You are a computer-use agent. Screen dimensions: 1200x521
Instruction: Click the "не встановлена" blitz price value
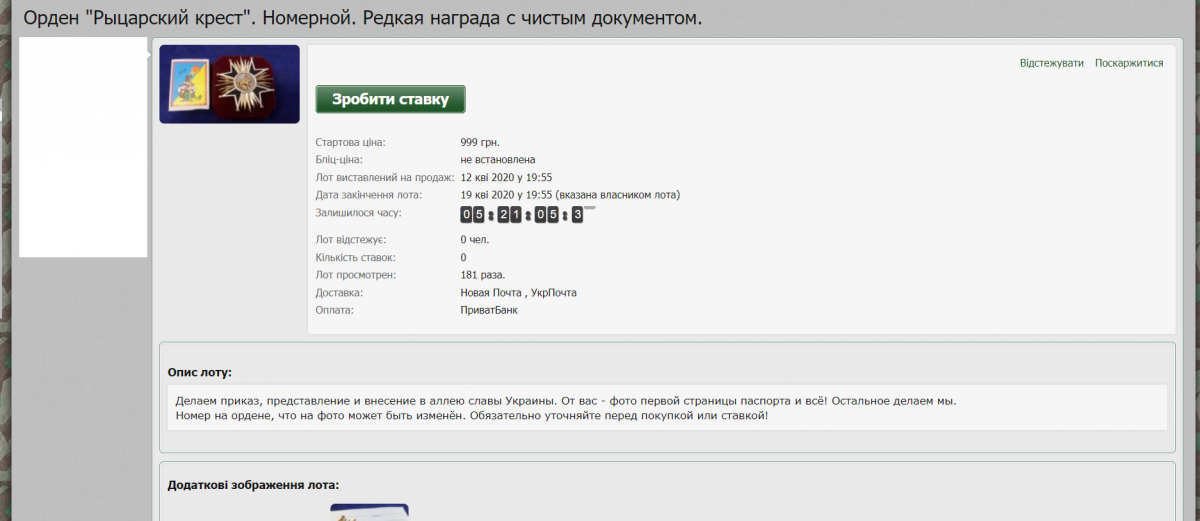coord(498,160)
